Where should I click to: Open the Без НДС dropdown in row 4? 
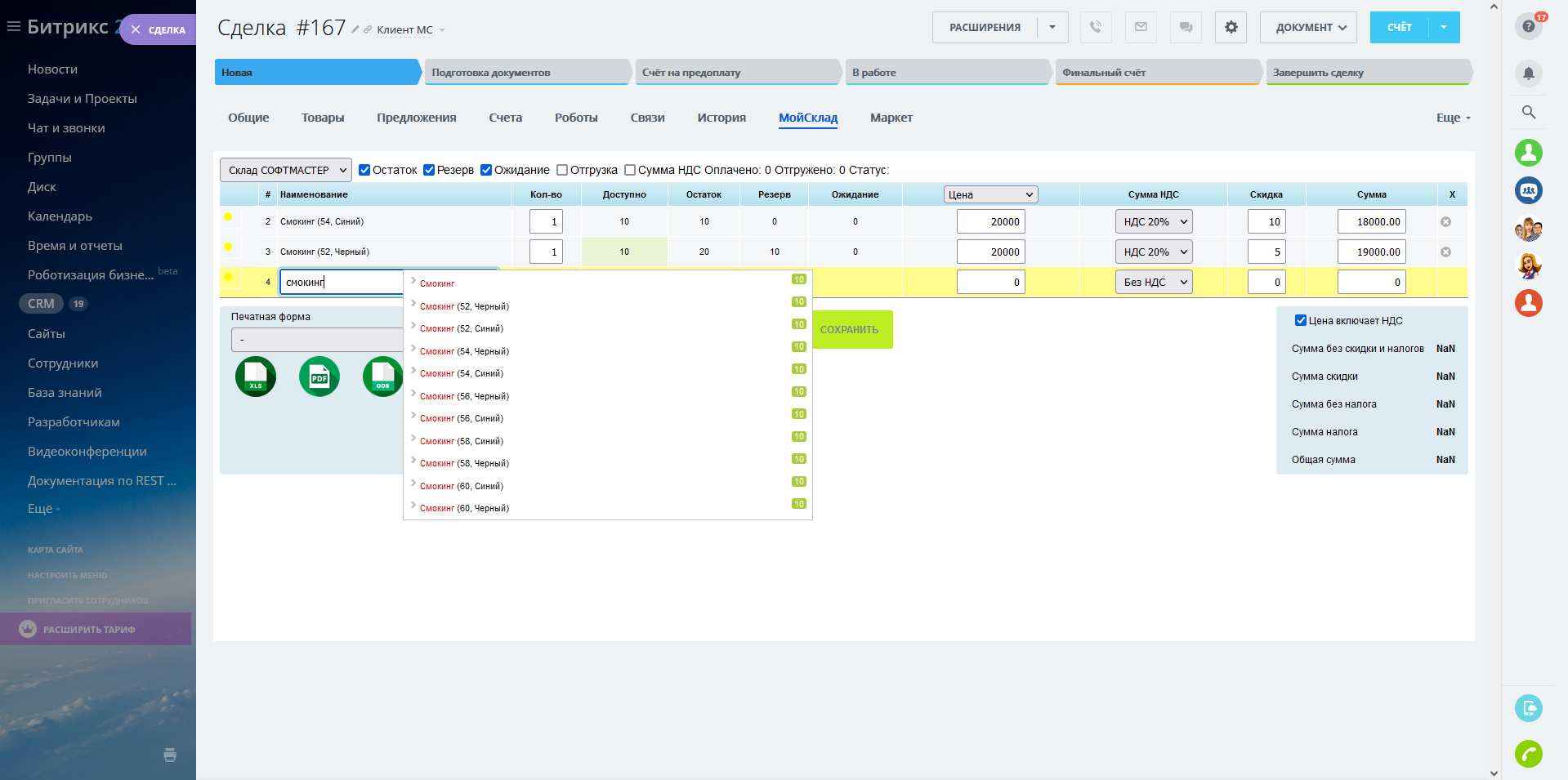1154,282
